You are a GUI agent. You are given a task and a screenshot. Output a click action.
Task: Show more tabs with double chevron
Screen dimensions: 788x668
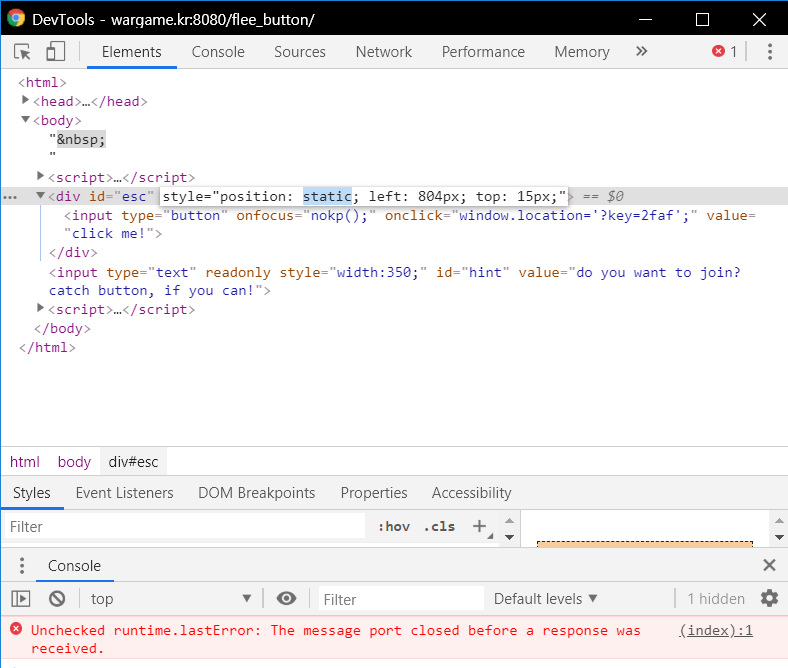pos(641,51)
